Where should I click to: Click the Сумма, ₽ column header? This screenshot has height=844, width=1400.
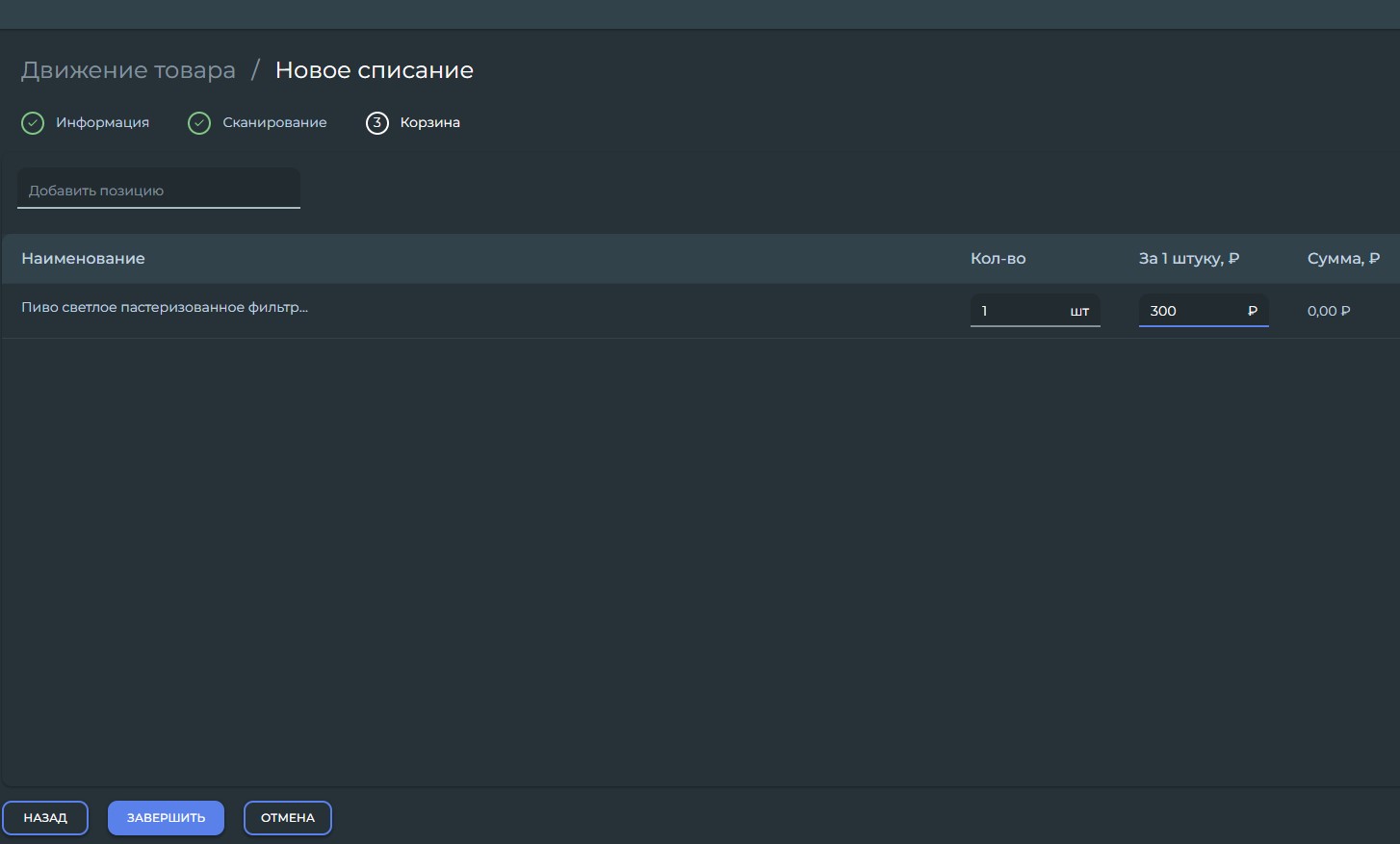click(x=1343, y=259)
